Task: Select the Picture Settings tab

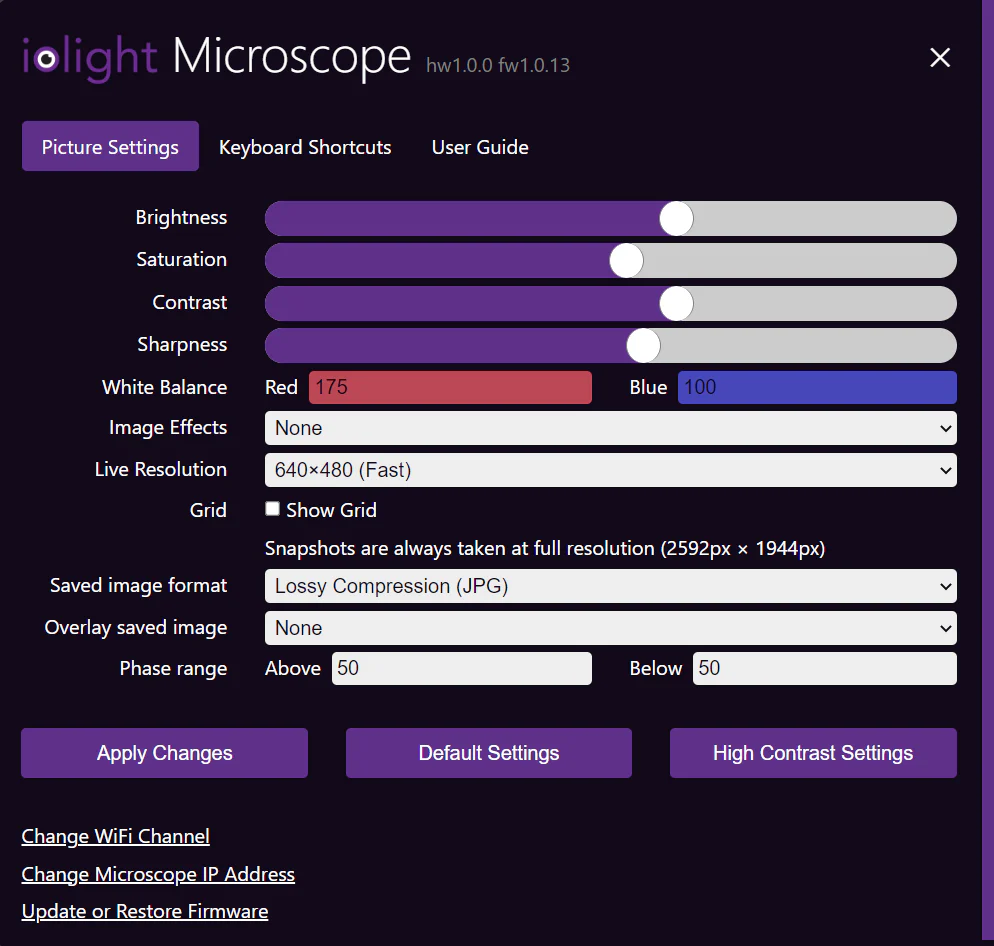Action: (110, 146)
